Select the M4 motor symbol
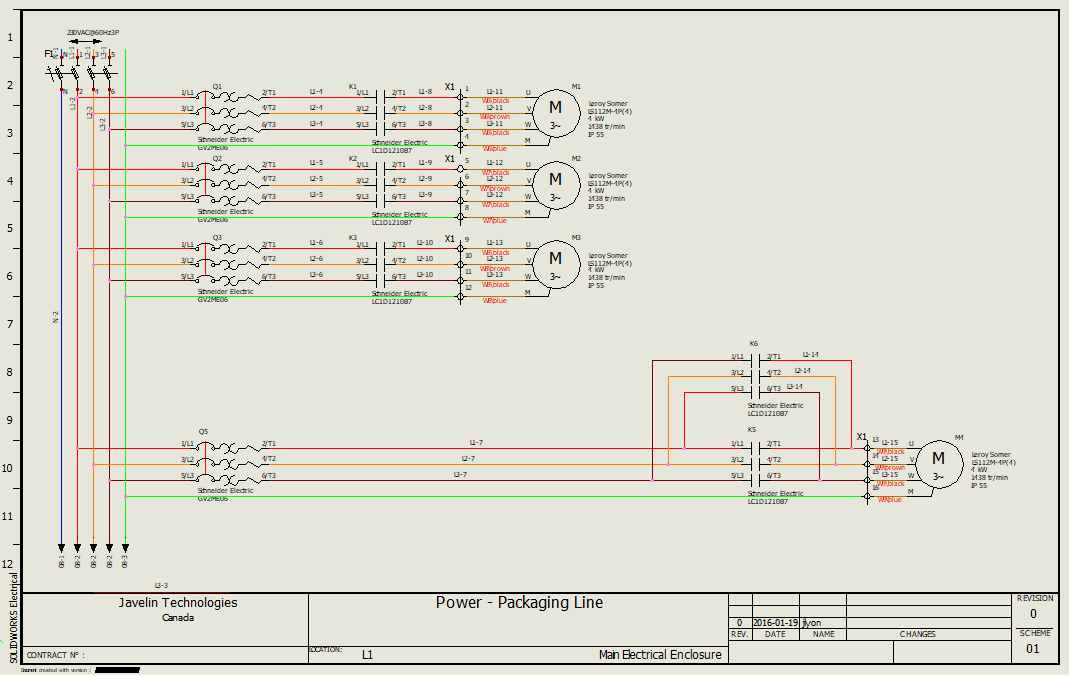1069x676 pixels. pos(938,463)
